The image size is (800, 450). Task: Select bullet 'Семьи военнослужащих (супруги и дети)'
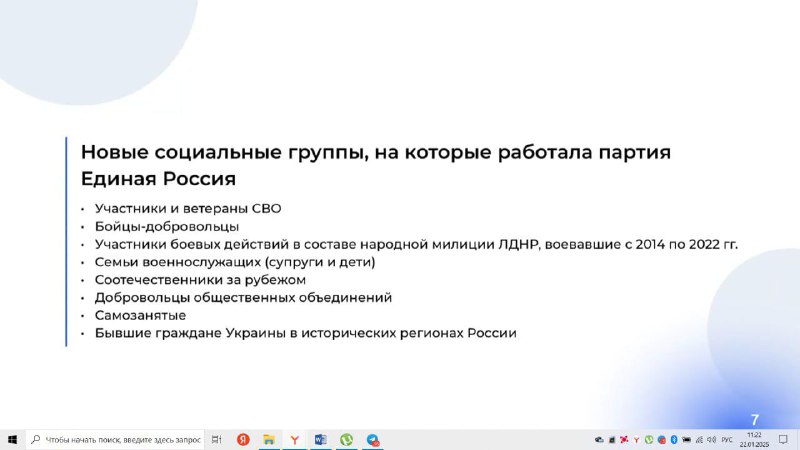235,262
